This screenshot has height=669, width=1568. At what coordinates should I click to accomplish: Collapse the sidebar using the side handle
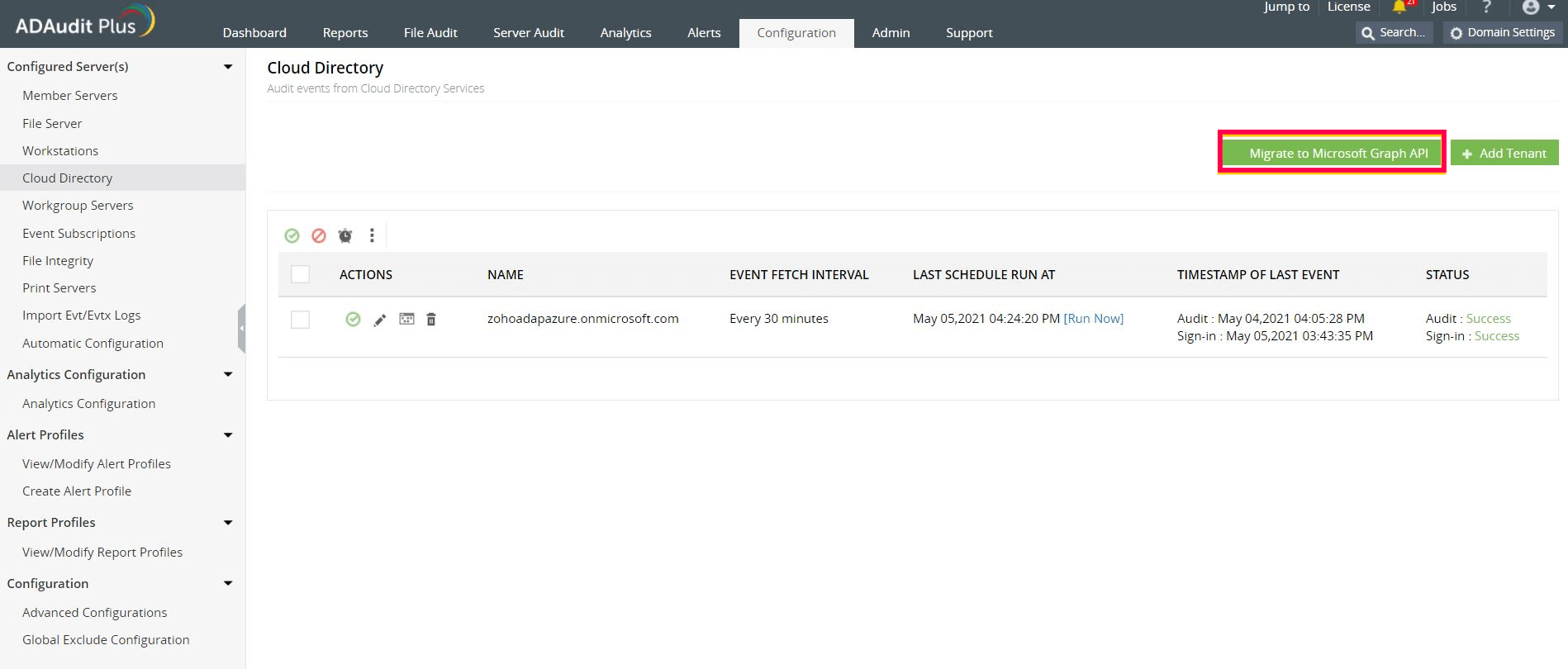point(241,328)
